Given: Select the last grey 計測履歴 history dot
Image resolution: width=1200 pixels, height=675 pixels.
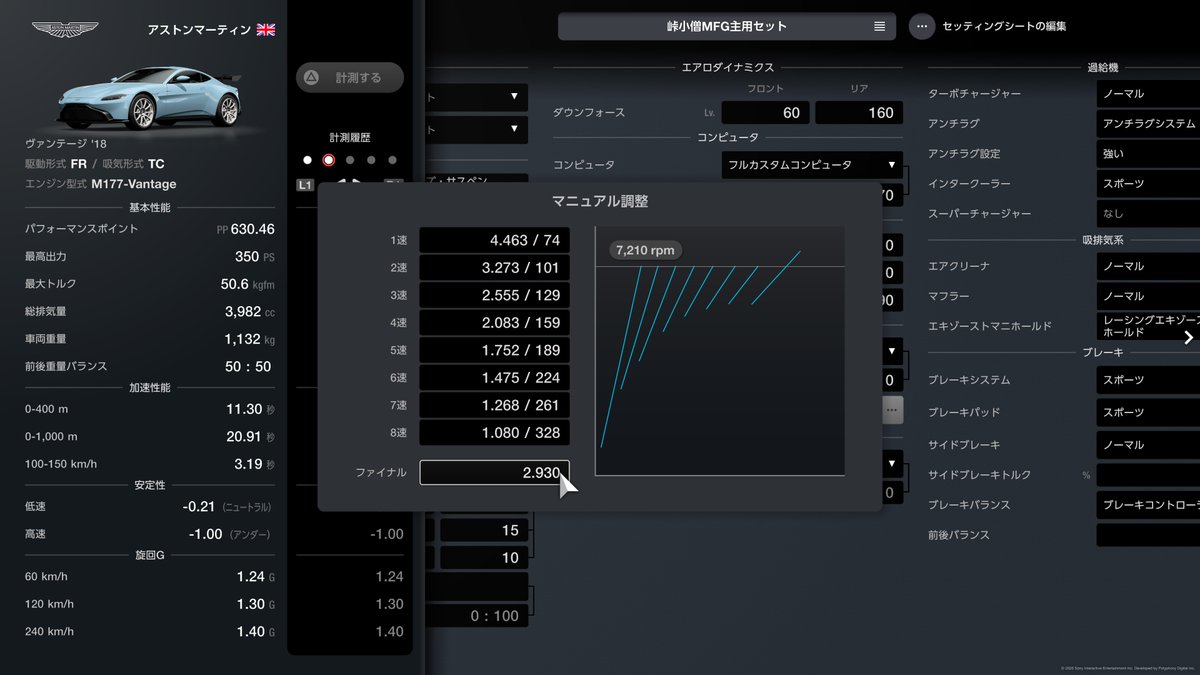Looking at the screenshot, I should 392,160.
